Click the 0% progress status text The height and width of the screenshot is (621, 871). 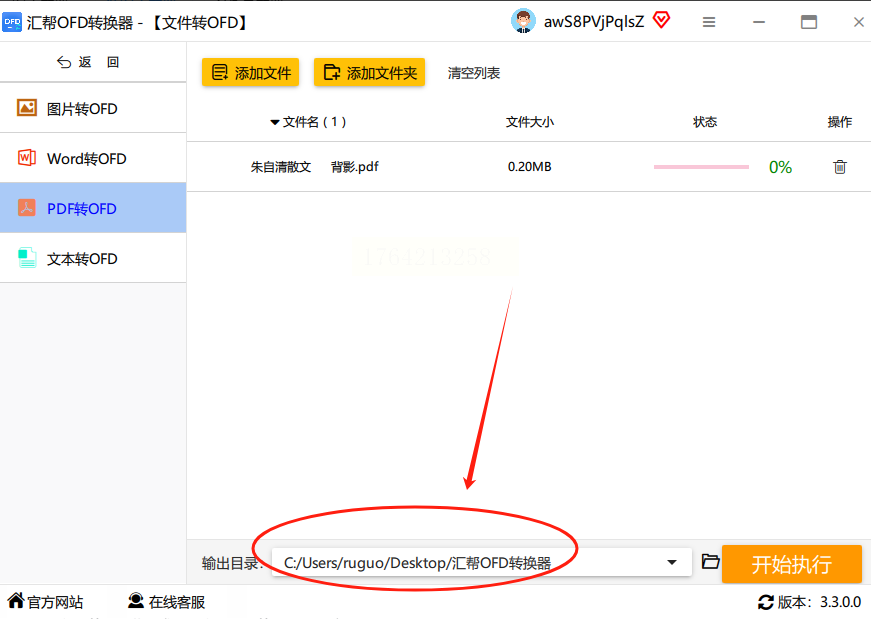tap(780, 167)
